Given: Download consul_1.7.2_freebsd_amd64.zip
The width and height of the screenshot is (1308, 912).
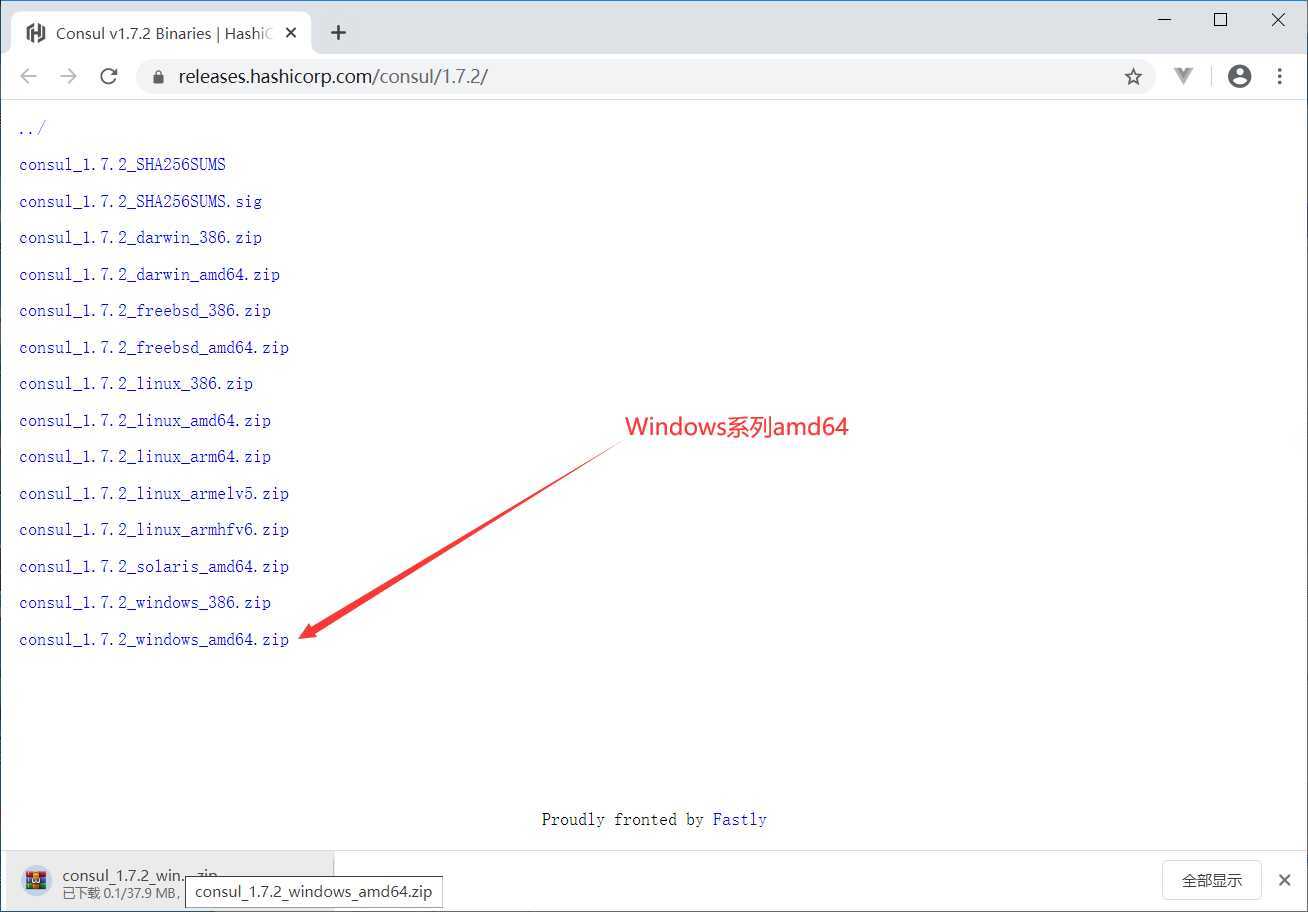Looking at the screenshot, I should coord(154,347).
